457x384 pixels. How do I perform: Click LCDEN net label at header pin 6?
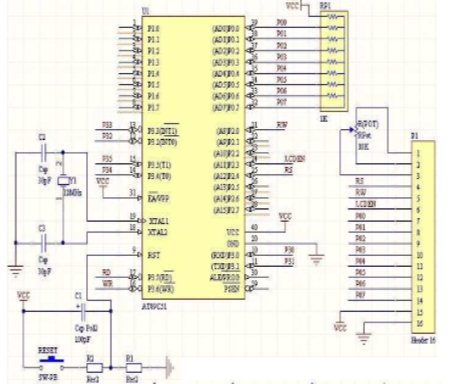coord(366,204)
